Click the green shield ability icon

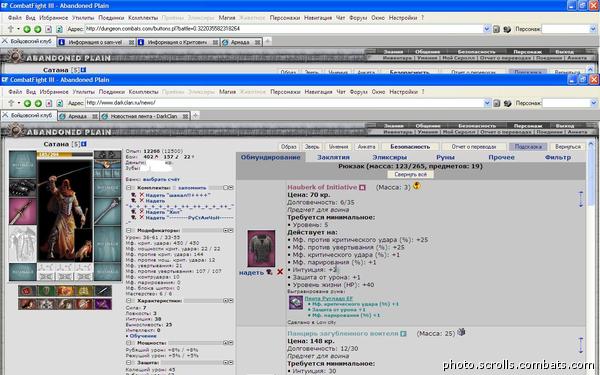[46, 291]
